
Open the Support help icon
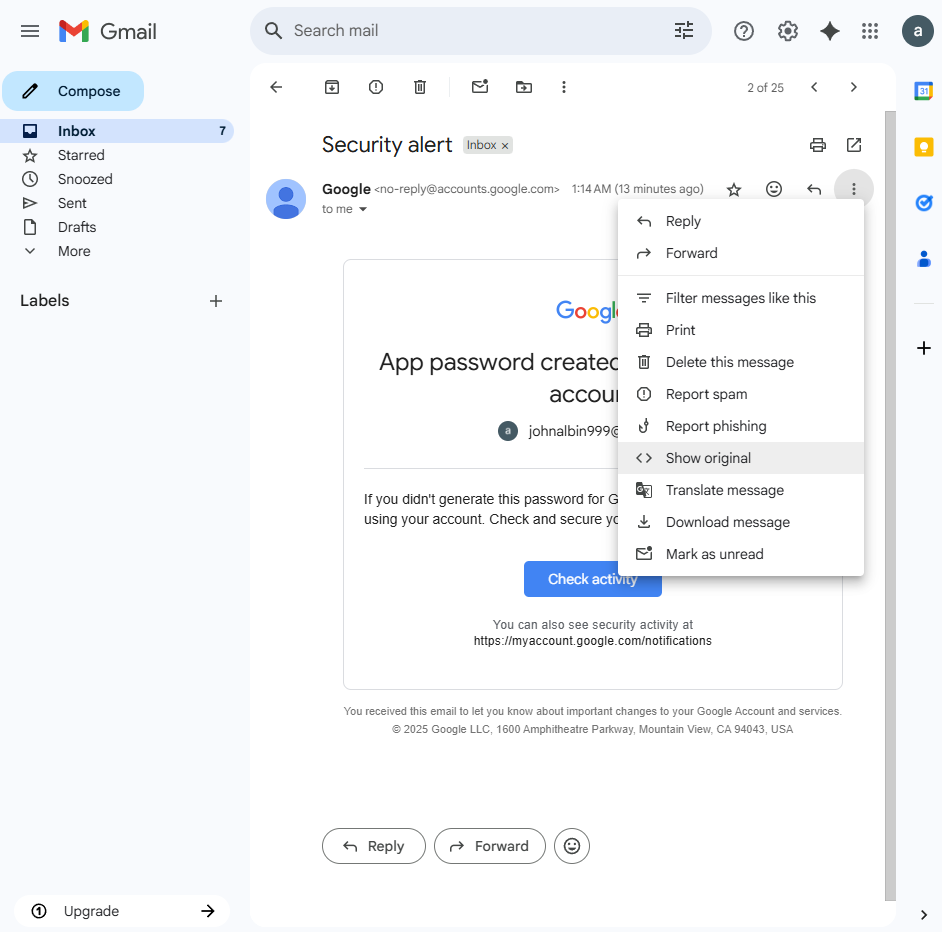pyautogui.click(x=744, y=31)
